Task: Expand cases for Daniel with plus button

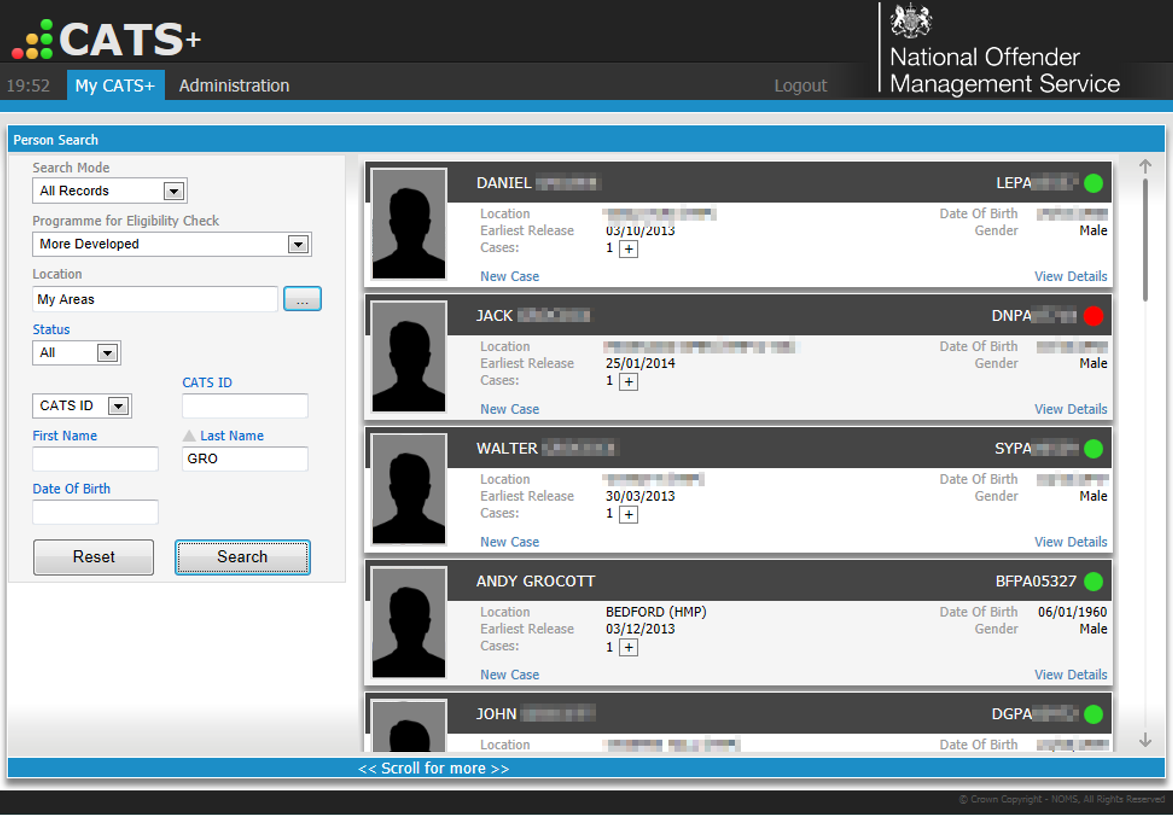Action: 628,249
